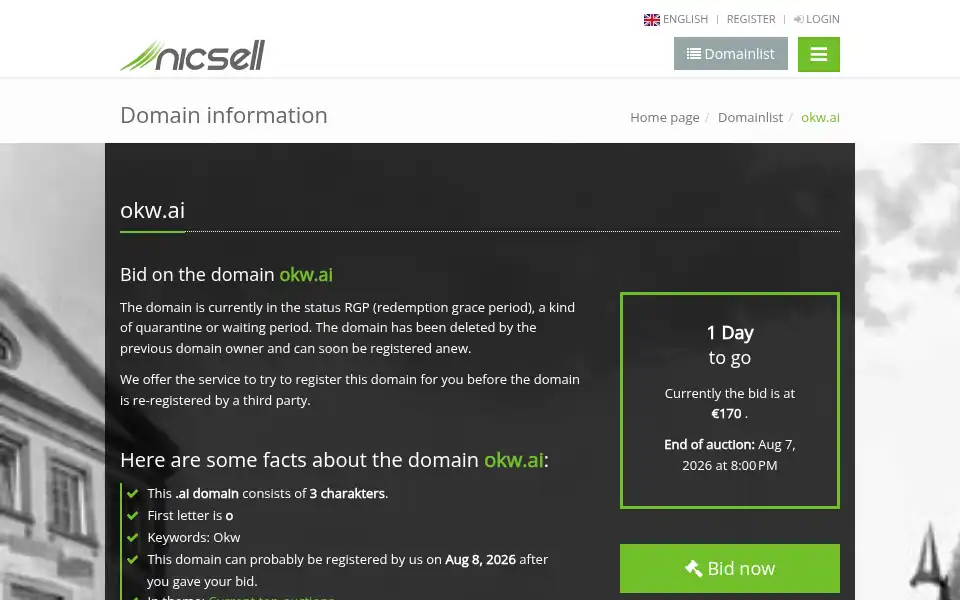Switch language via ENGLISH link
The image size is (960, 600).
tap(685, 19)
